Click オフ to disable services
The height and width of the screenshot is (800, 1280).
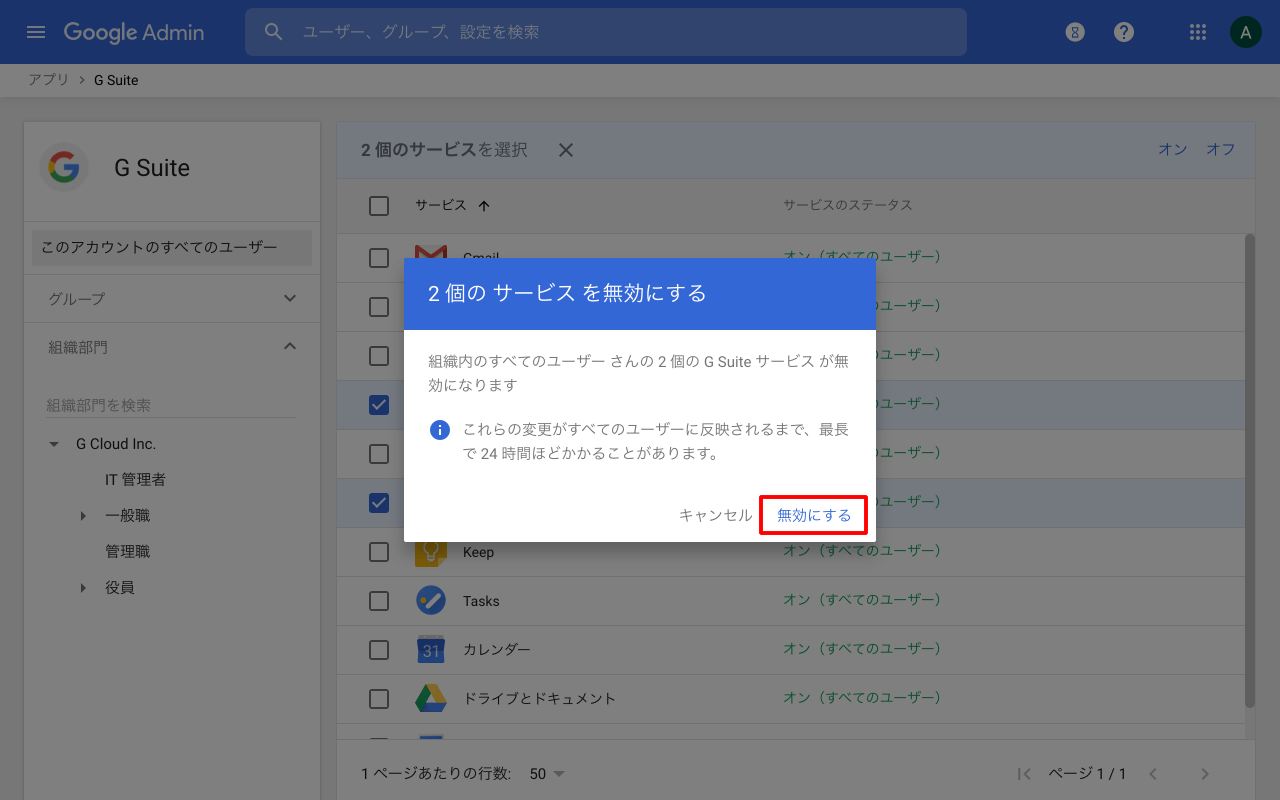(x=1221, y=149)
